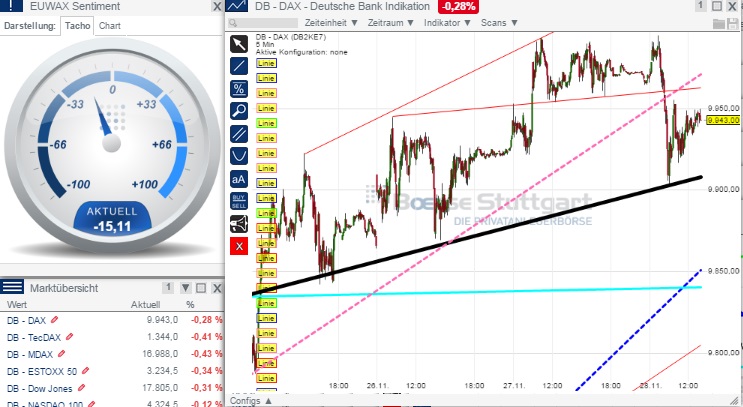This screenshot has width=743, height=407.
Task: Select the DB - MDAX row
Action: click(112, 354)
